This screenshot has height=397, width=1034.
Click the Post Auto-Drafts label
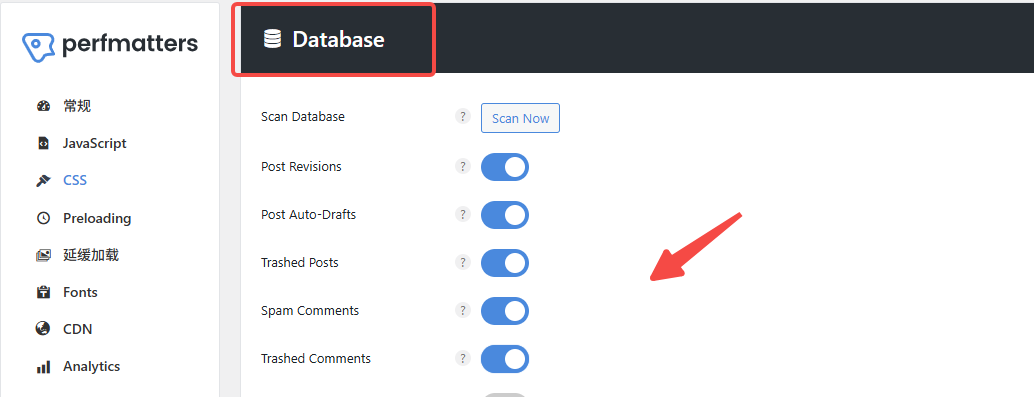click(309, 215)
